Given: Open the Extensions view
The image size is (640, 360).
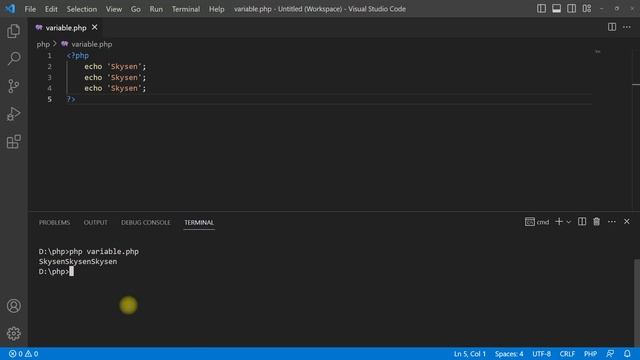Looking at the screenshot, I should 13,142.
